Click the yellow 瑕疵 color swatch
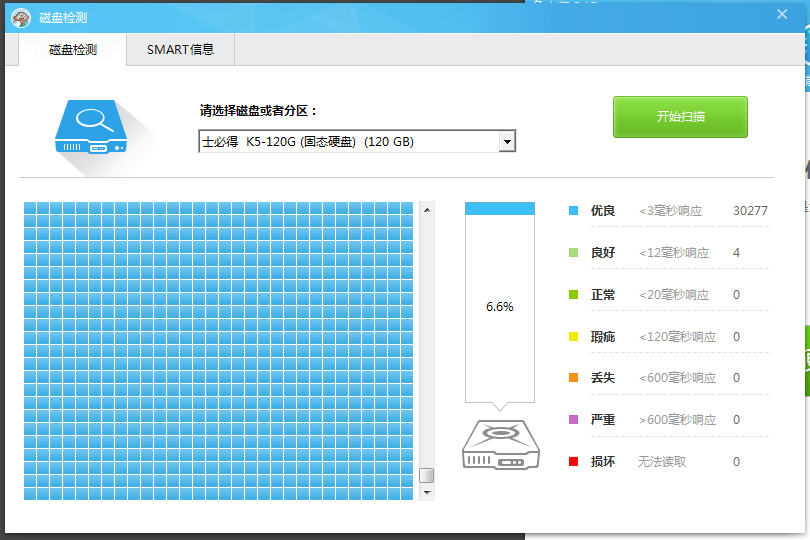 (573, 337)
